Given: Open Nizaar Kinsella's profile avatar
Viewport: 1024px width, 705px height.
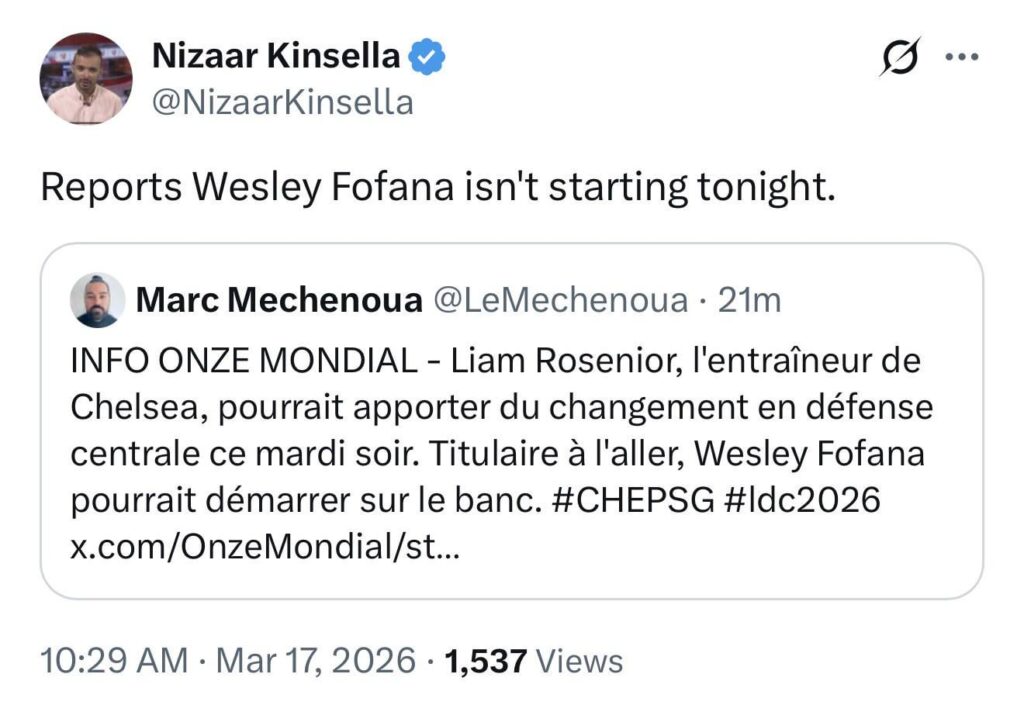Looking at the screenshot, I should point(86,75).
